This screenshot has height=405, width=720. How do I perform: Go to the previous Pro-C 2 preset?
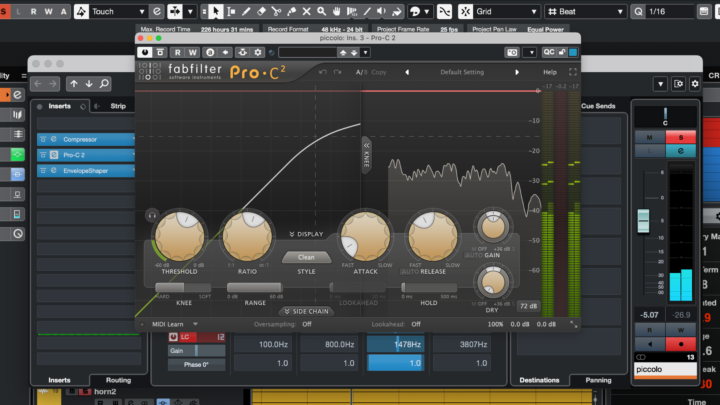pyautogui.click(x=406, y=72)
